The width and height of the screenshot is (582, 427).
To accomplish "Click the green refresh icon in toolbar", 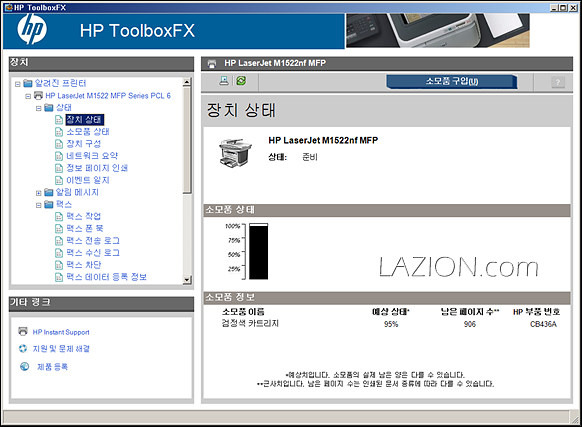I will pos(241,81).
